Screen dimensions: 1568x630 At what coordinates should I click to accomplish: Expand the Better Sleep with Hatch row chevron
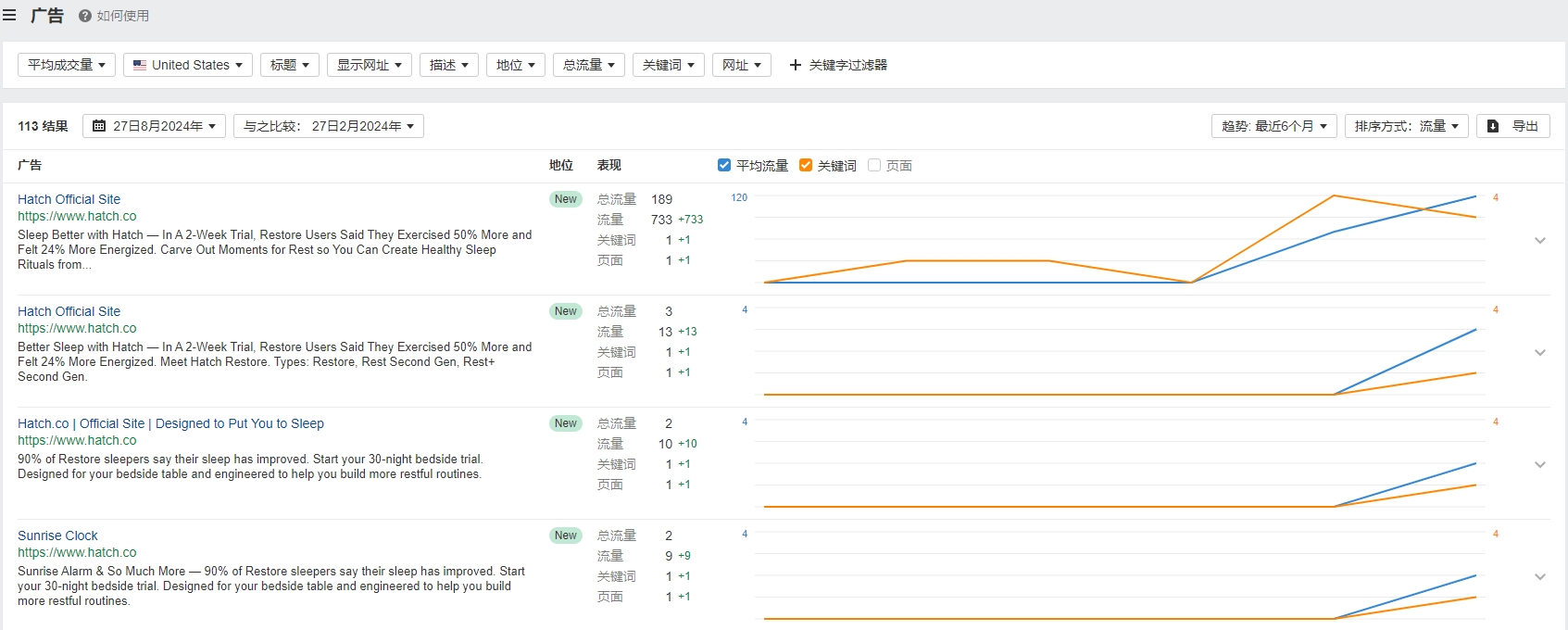[1540, 352]
